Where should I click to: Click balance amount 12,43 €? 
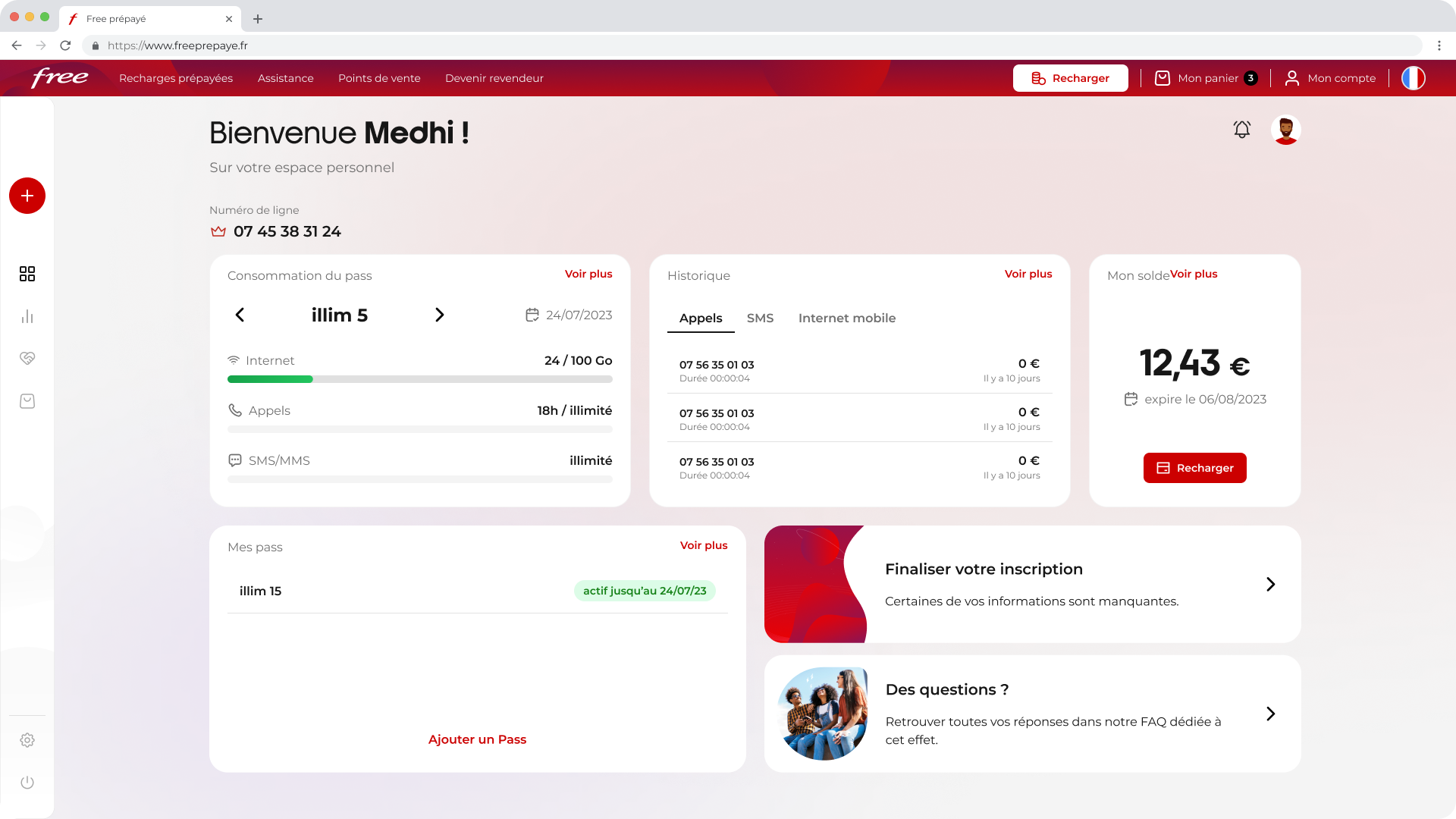[x=1194, y=363]
